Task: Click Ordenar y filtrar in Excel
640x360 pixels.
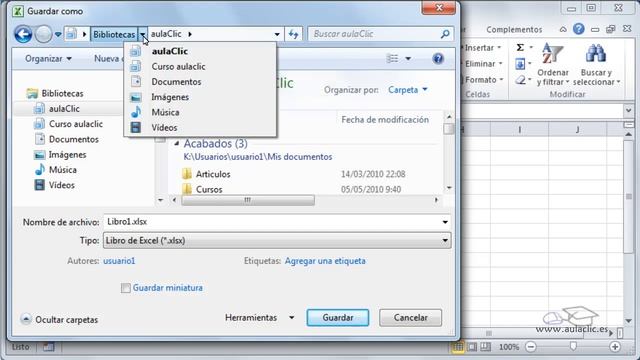Action: [553, 65]
